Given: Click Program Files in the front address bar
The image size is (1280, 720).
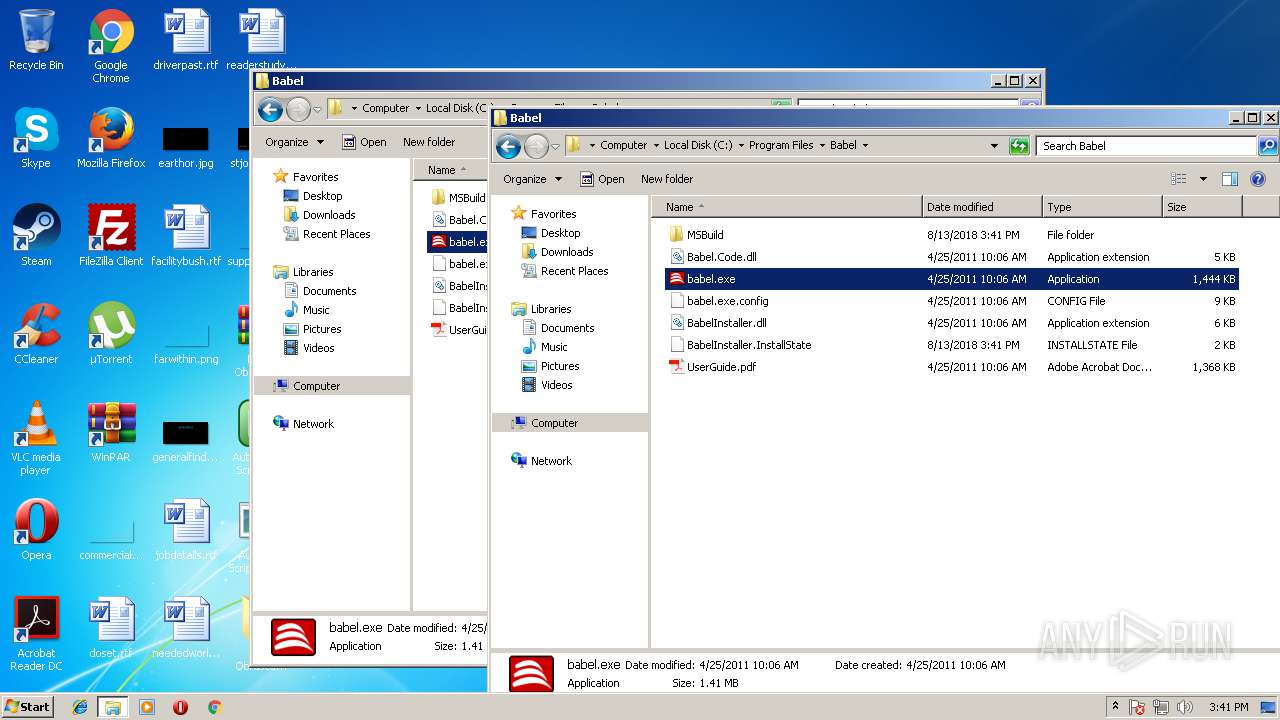Looking at the screenshot, I should (781, 145).
